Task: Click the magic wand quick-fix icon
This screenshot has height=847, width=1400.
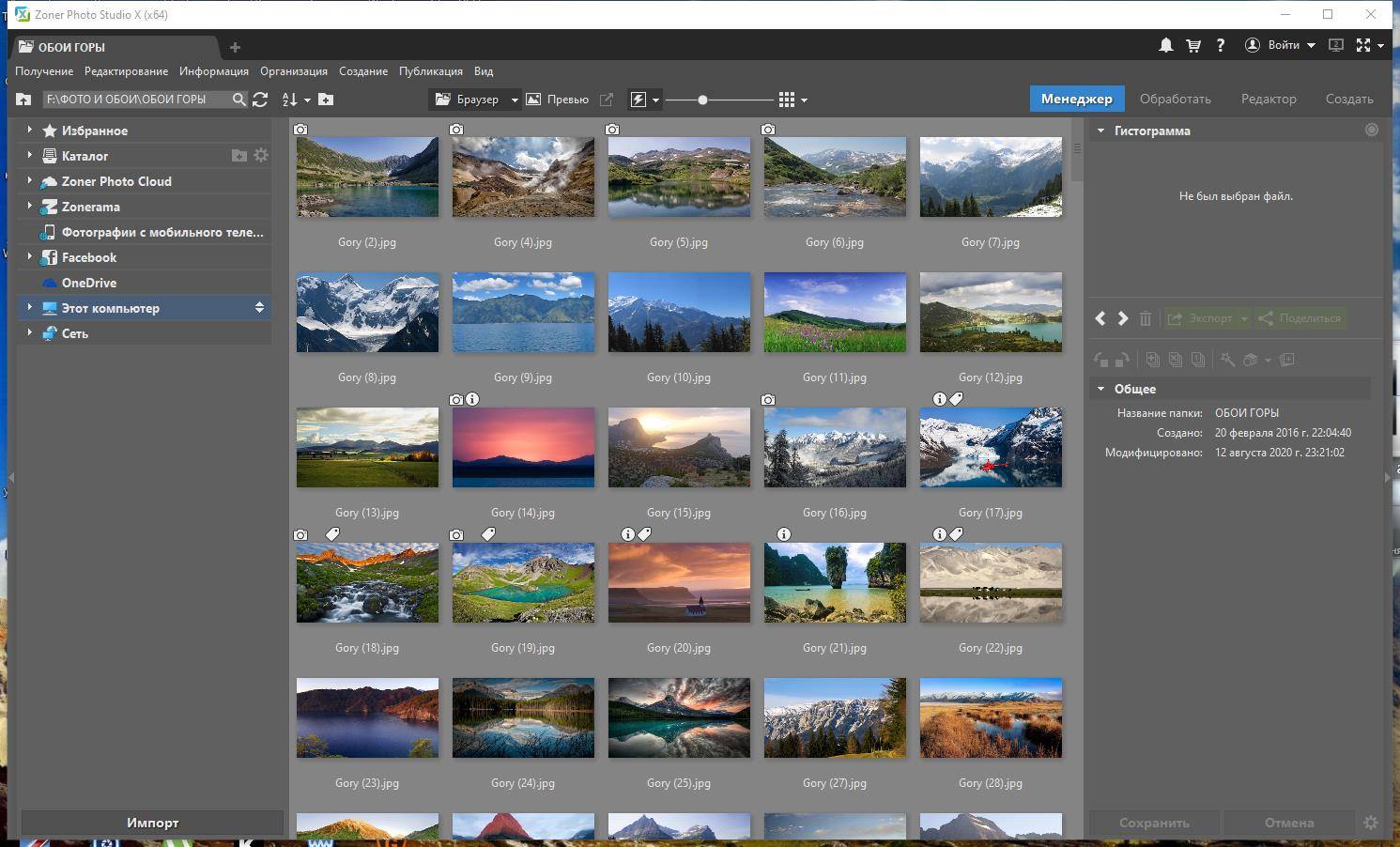Action: 1227,360
